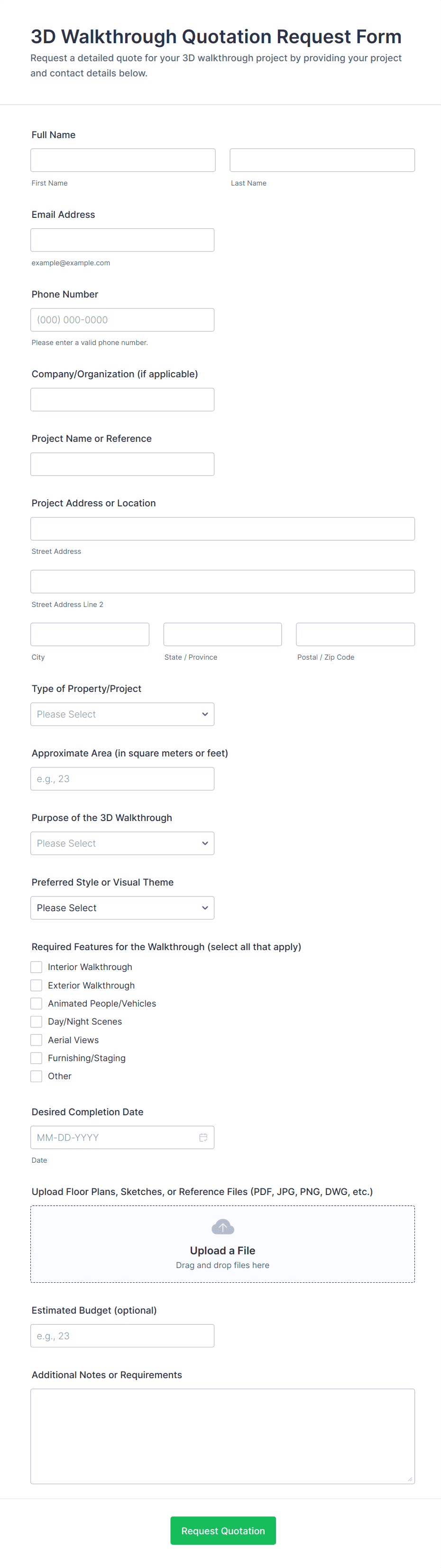Focus the Project Name or Reference field
The width and height of the screenshot is (441, 1568).
coord(122,464)
